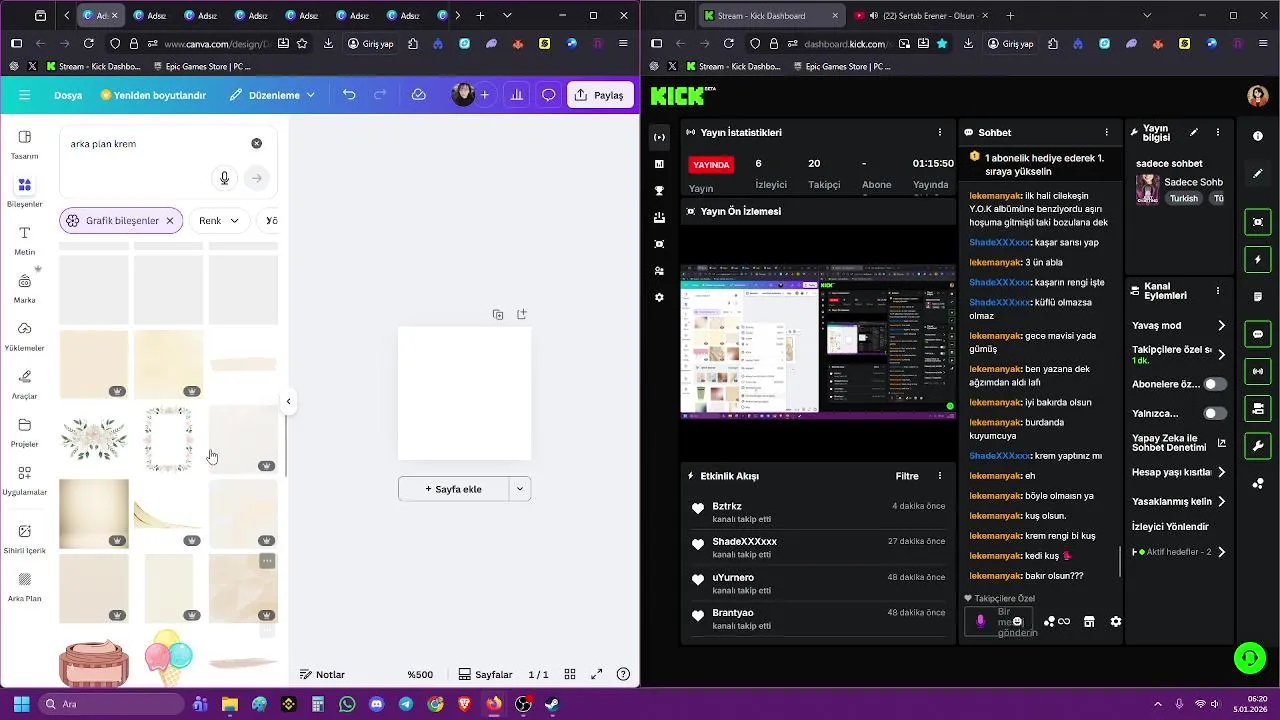Open Canva analytics bar chart icon

(x=517, y=95)
